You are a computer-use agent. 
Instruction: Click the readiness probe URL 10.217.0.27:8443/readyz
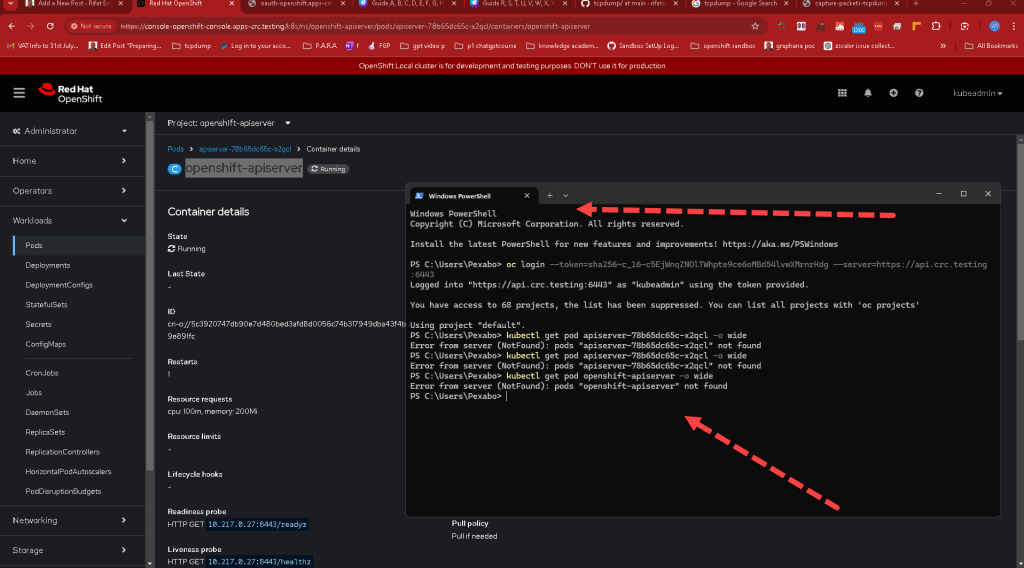pyautogui.click(x=257, y=524)
